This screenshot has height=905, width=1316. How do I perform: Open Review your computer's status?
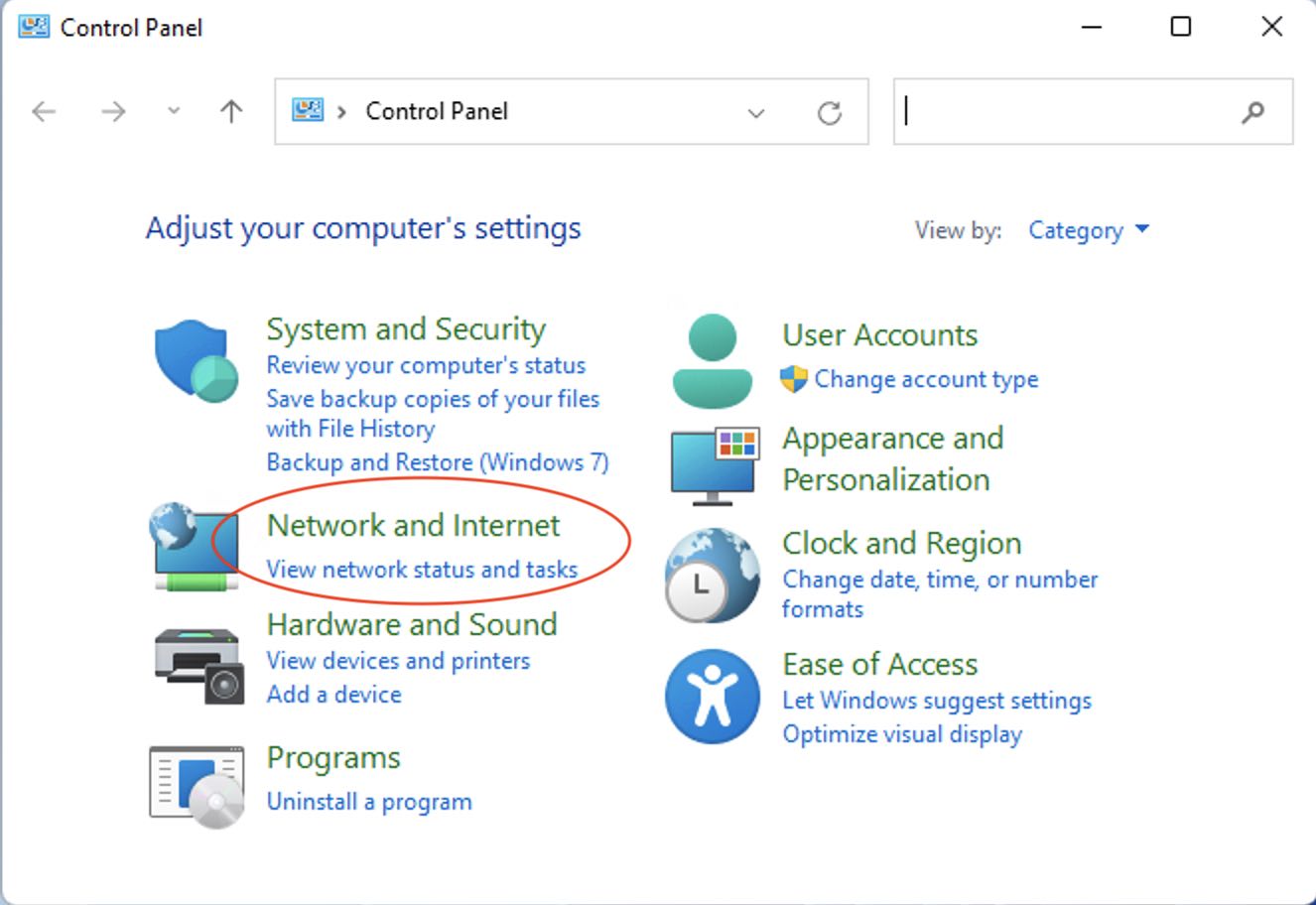pos(426,365)
